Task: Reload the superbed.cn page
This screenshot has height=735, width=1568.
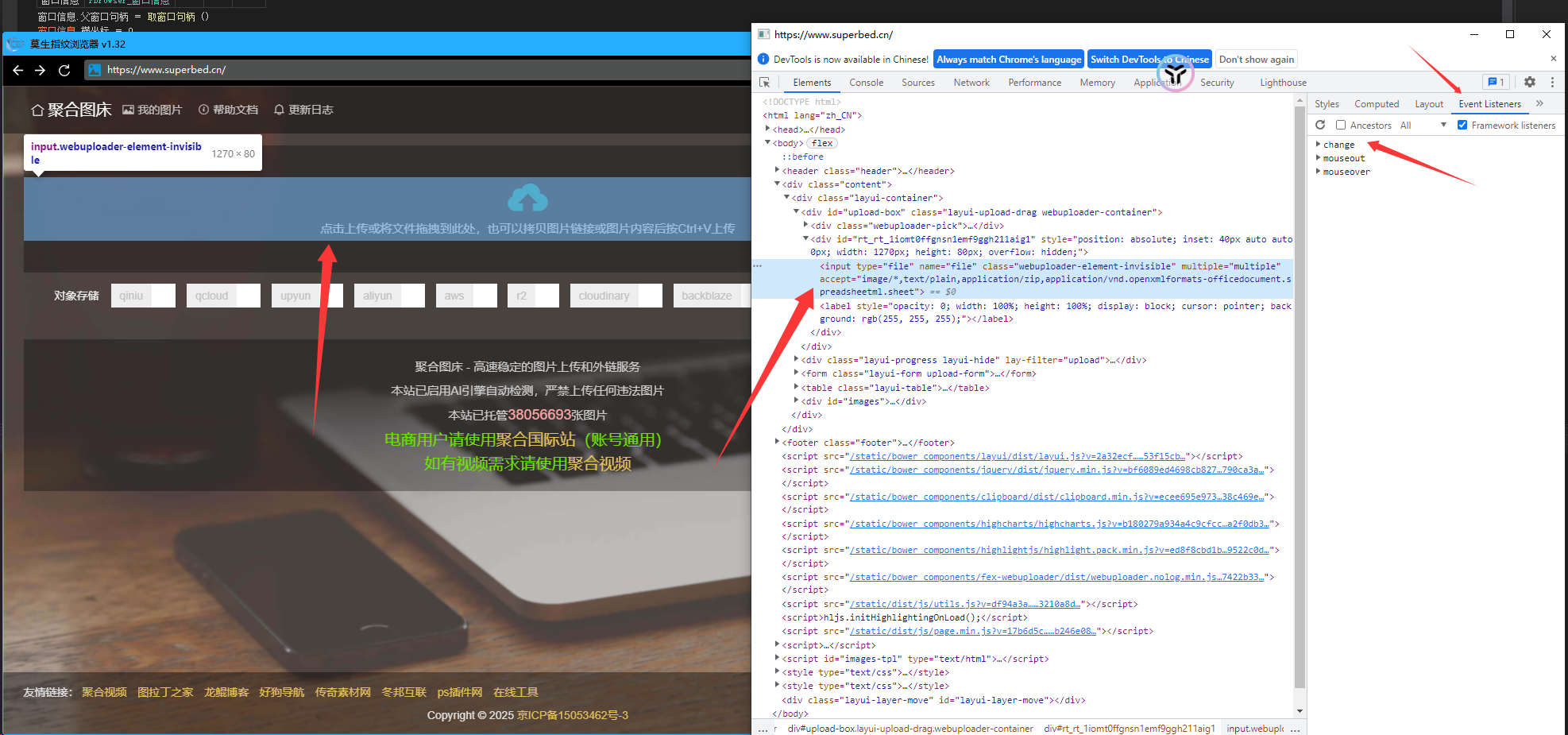Action: pos(64,70)
